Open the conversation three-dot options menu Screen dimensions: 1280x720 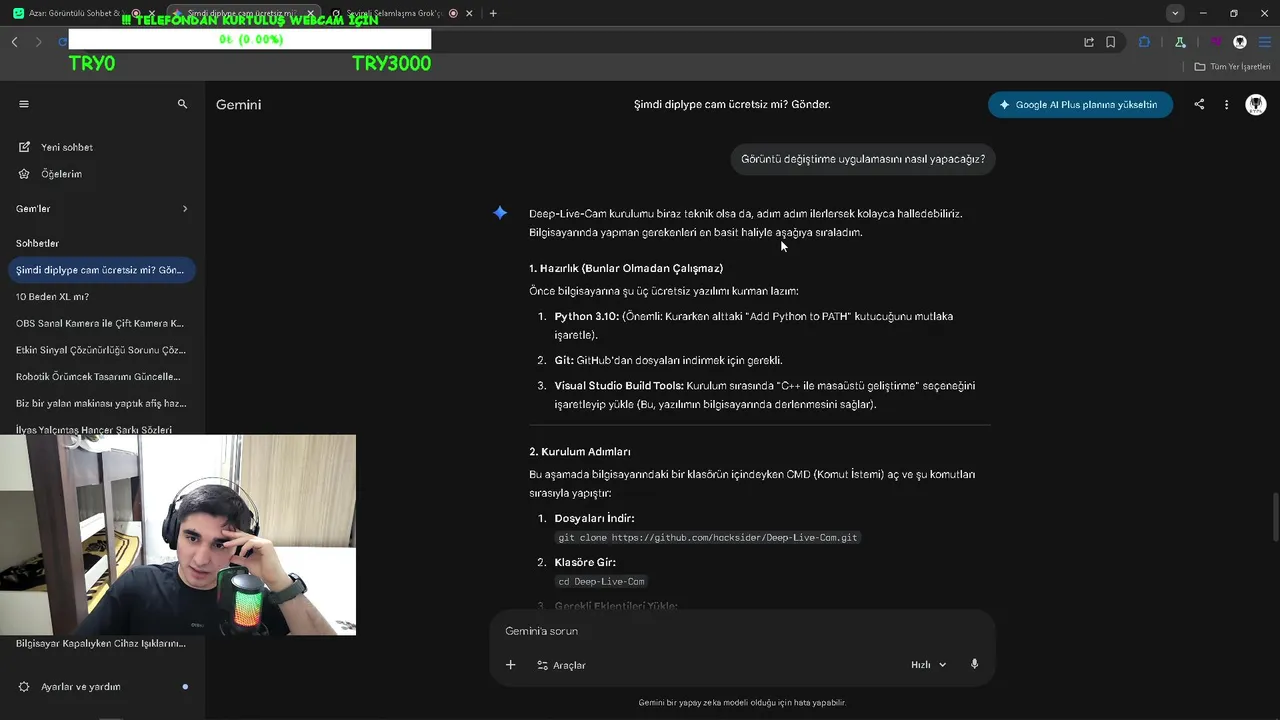coord(1226,104)
